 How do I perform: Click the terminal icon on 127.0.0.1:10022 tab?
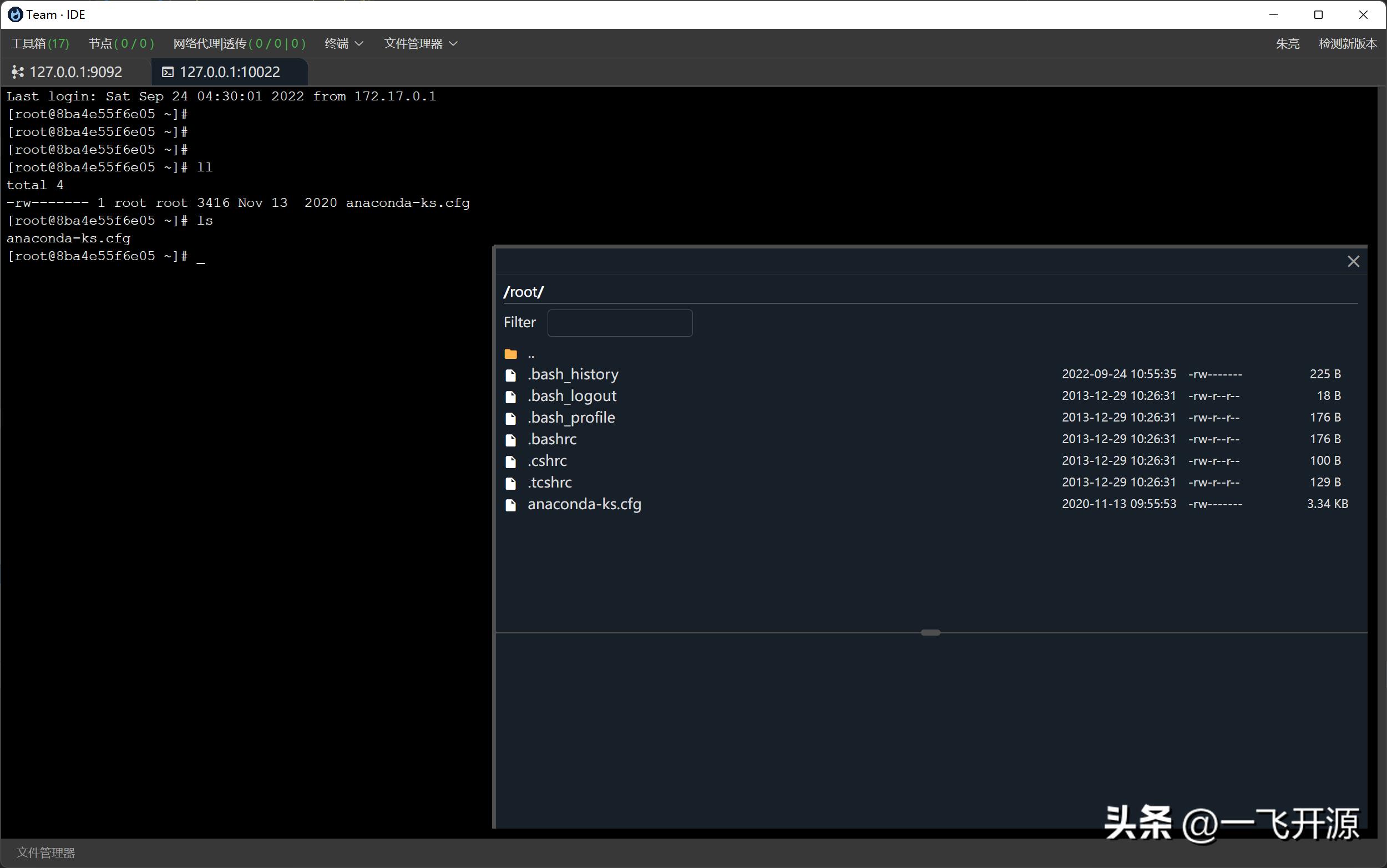click(x=168, y=72)
